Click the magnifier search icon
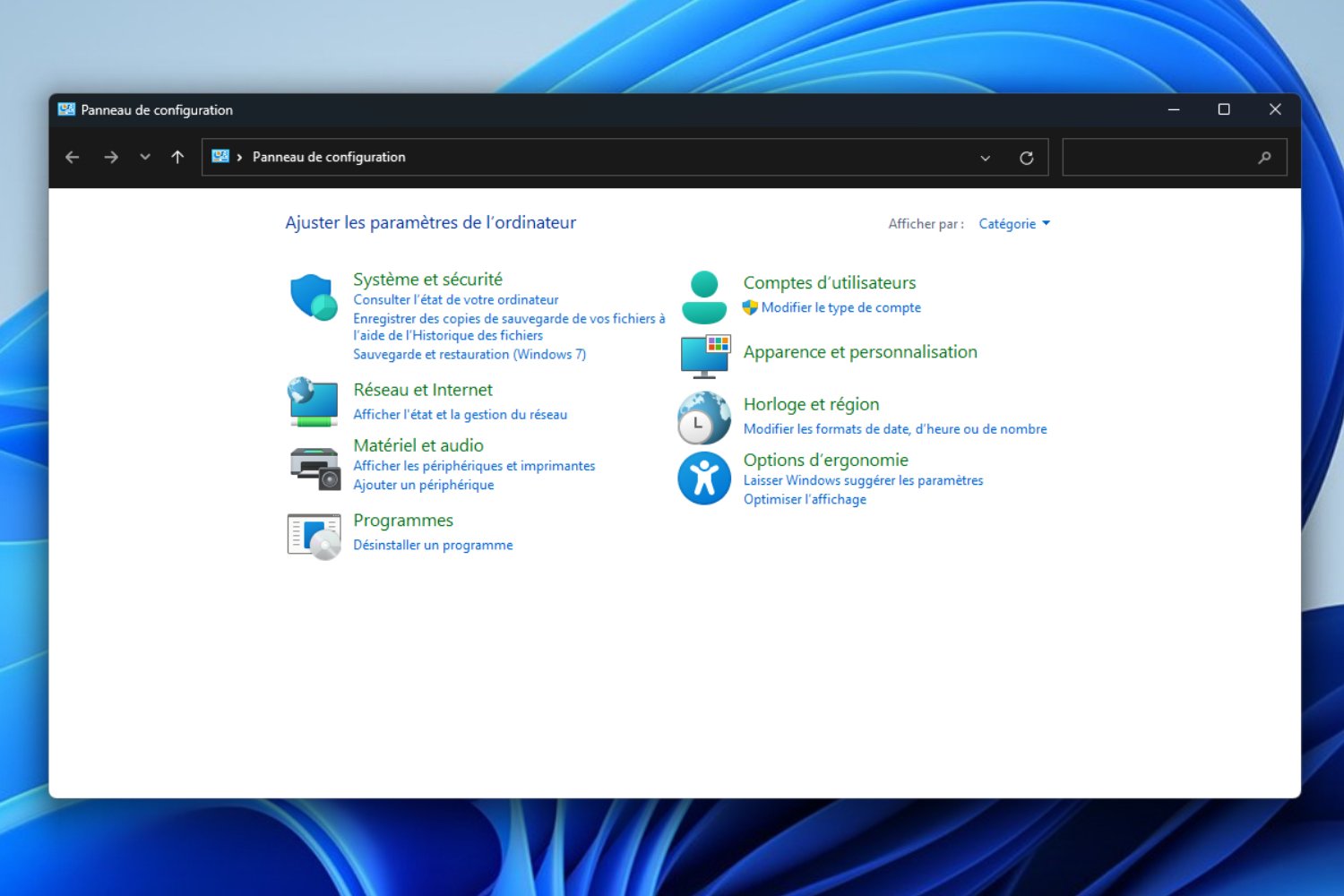Viewport: 1344px width, 896px height. pos(1264,158)
